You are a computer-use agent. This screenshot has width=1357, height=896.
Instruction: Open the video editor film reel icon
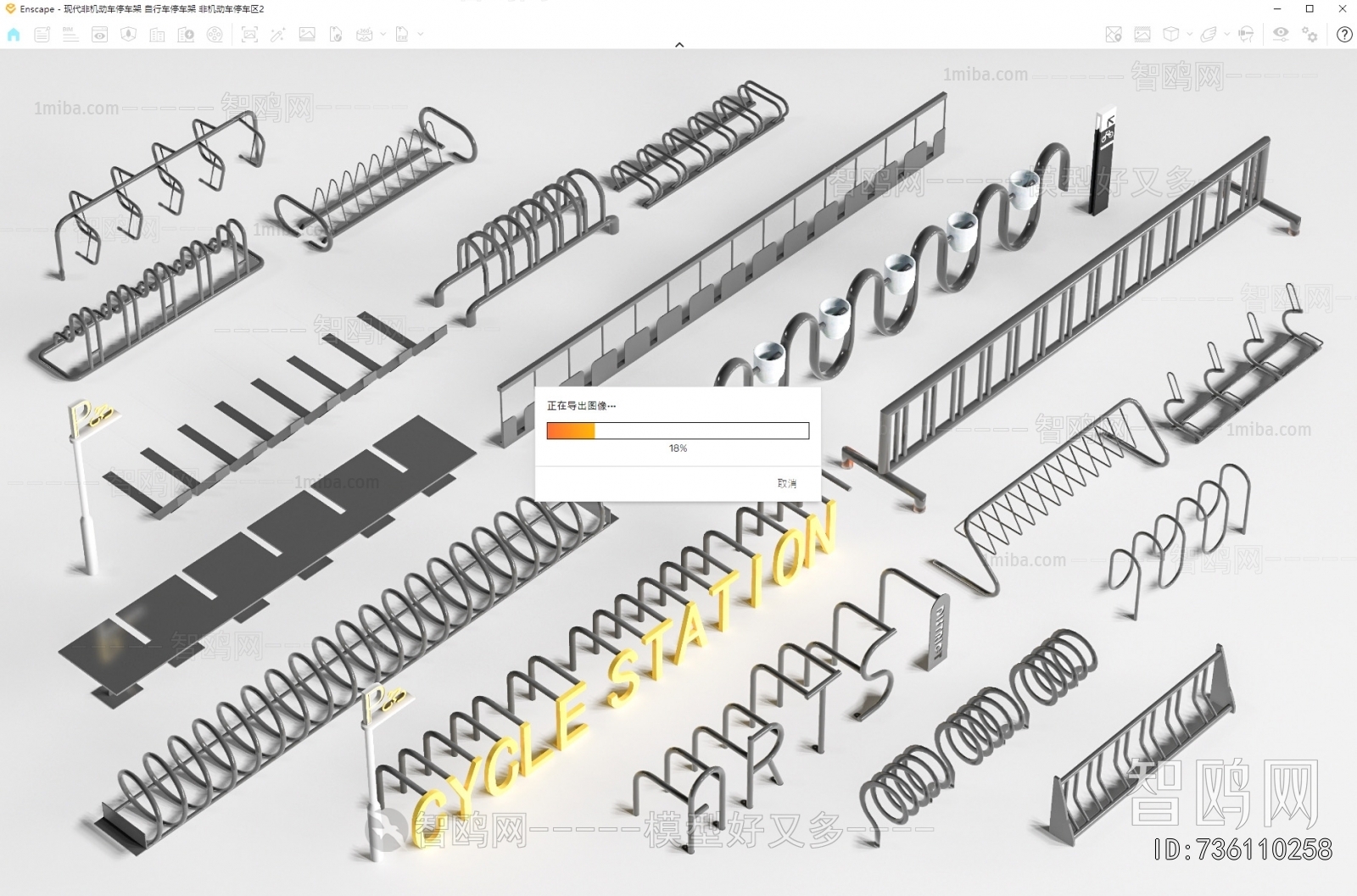(x=215, y=35)
